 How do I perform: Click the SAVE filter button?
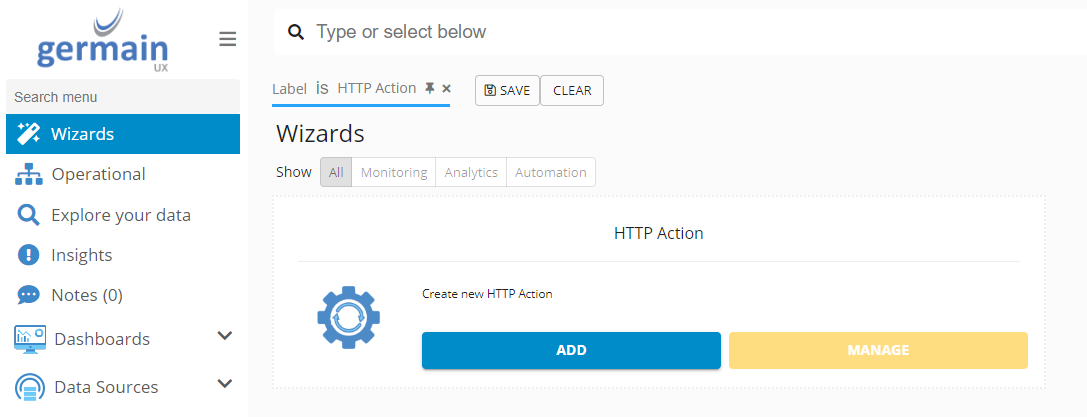[x=507, y=90]
